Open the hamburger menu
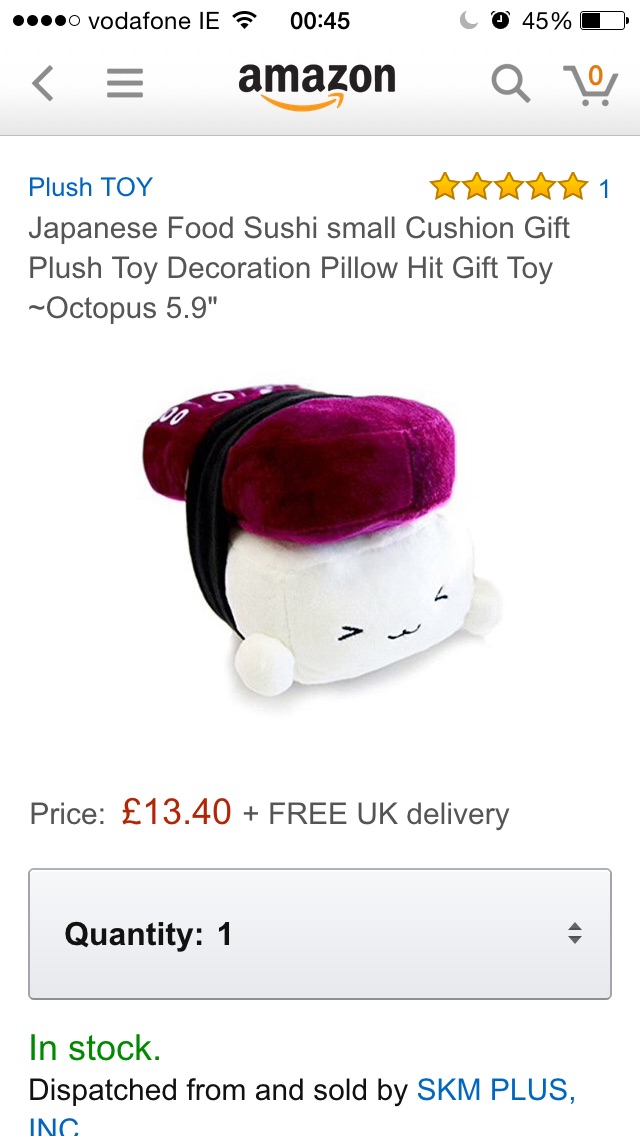This screenshot has width=640, height=1136. (x=125, y=83)
